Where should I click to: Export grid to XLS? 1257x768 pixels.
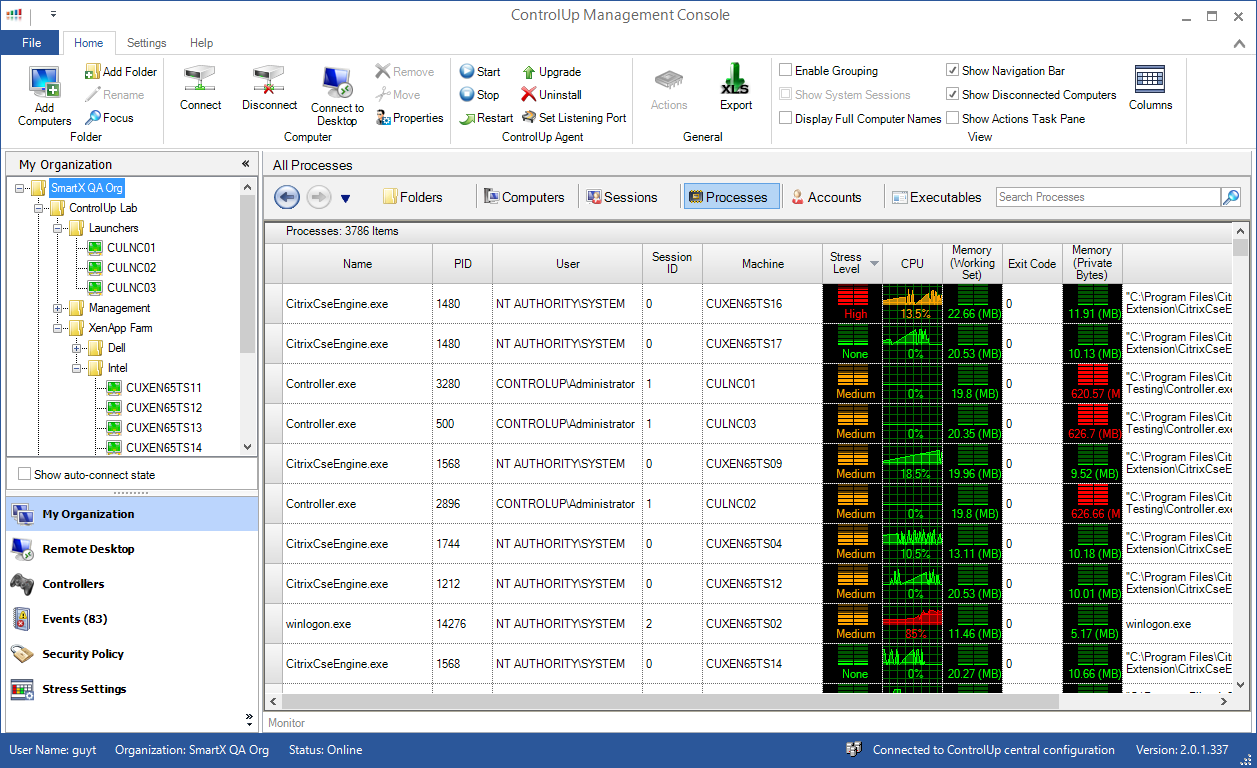click(735, 88)
